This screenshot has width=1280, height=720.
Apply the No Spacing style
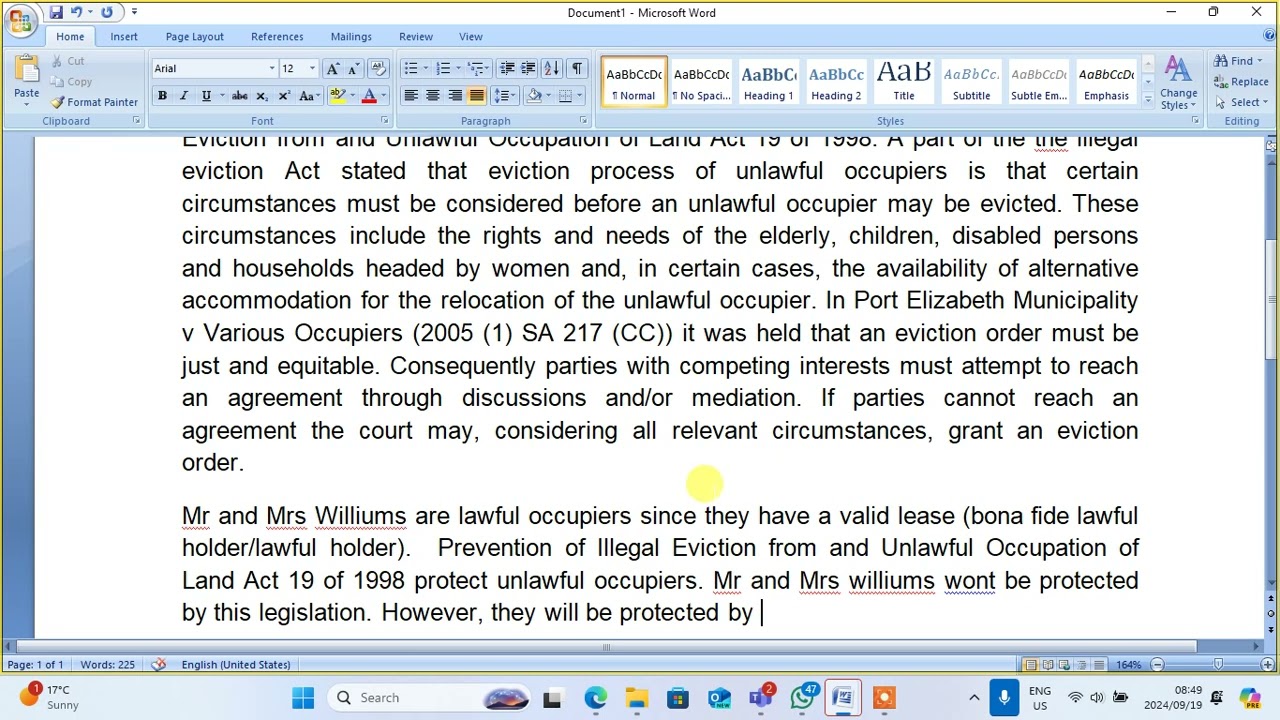pyautogui.click(x=701, y=82)
